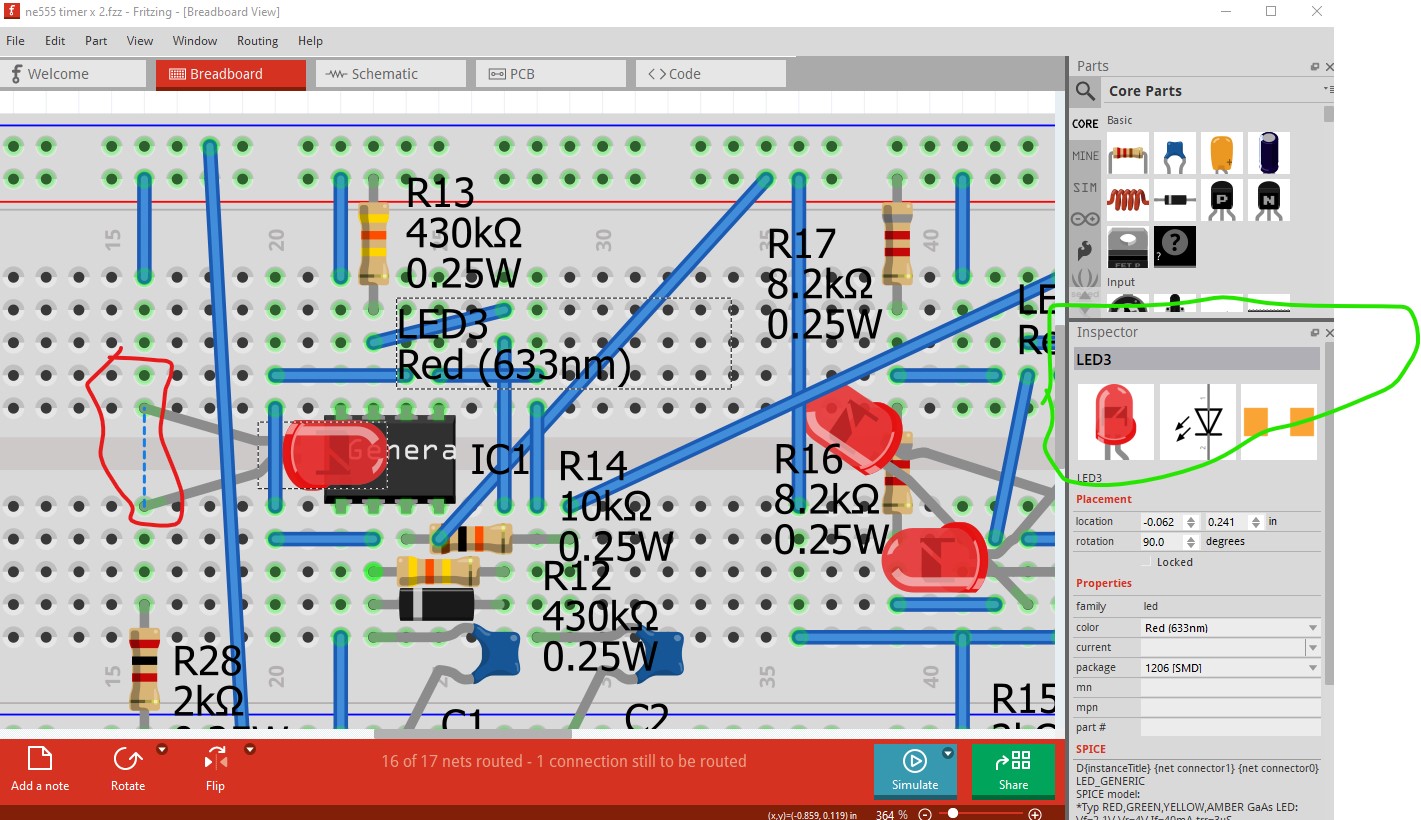The width and height of the screenshot is (1421, 820).
Task: Click the green Share button
Action: [x=1013, y=771]
